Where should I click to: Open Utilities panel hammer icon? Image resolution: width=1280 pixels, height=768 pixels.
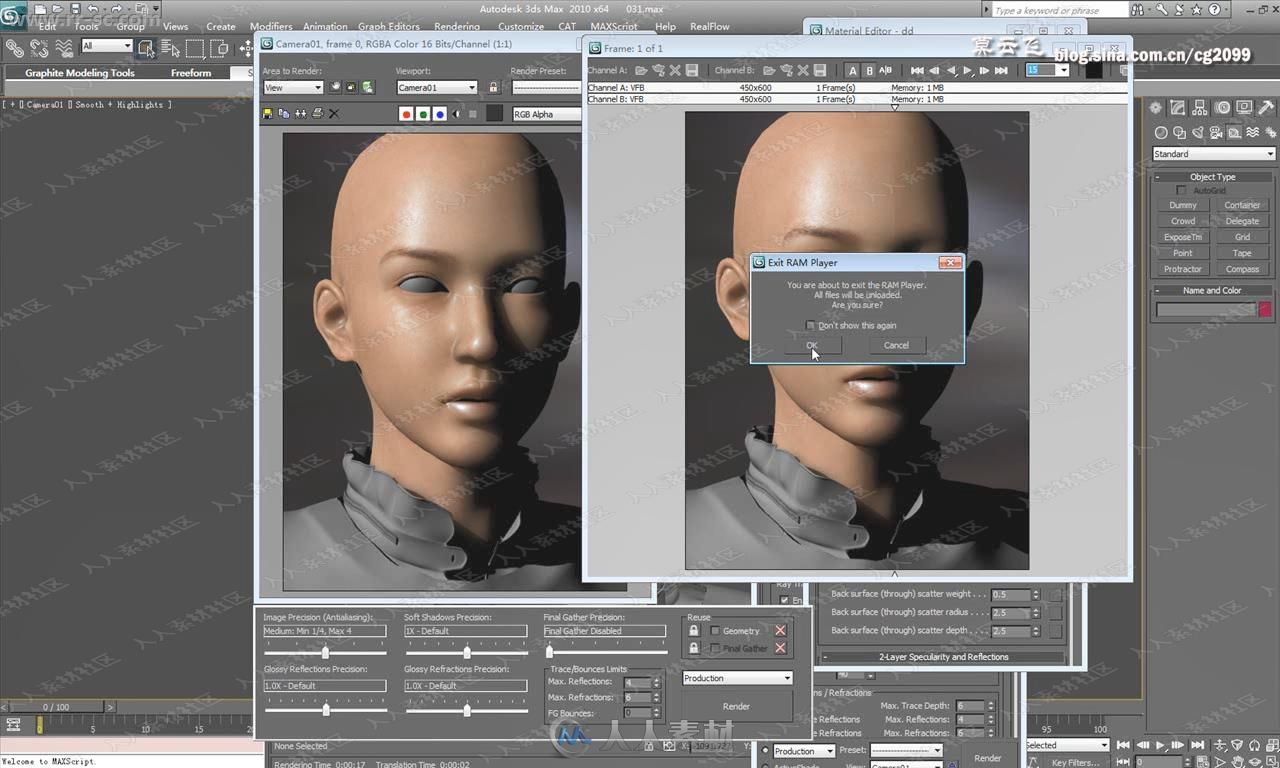click(x=1266, y=107)
